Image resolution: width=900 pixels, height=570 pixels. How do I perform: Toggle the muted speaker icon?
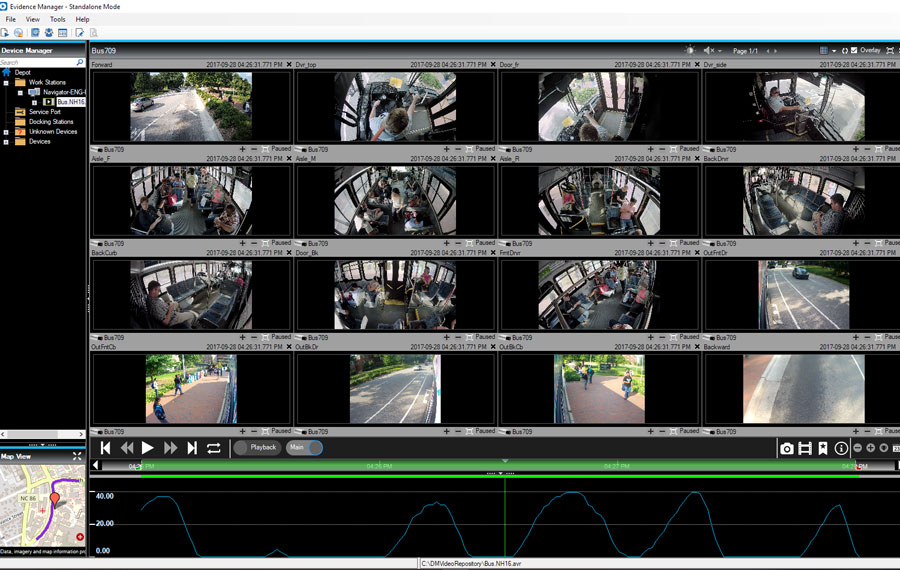tap(709, 51)
